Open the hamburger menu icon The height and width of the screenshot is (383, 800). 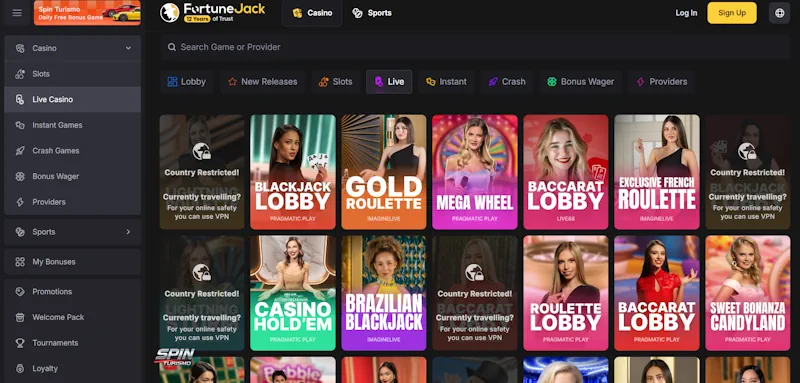coord(17,13)
